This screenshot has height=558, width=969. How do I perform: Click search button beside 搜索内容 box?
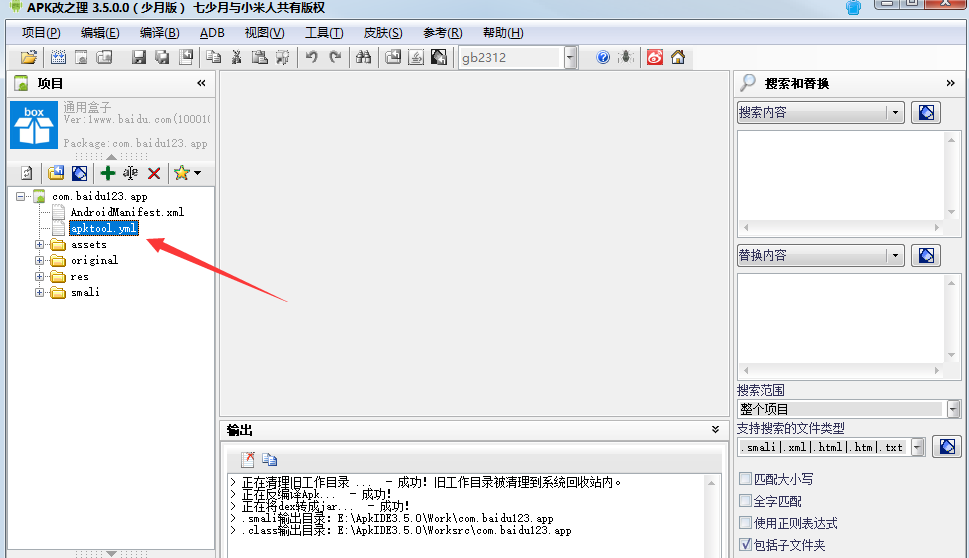926,112
